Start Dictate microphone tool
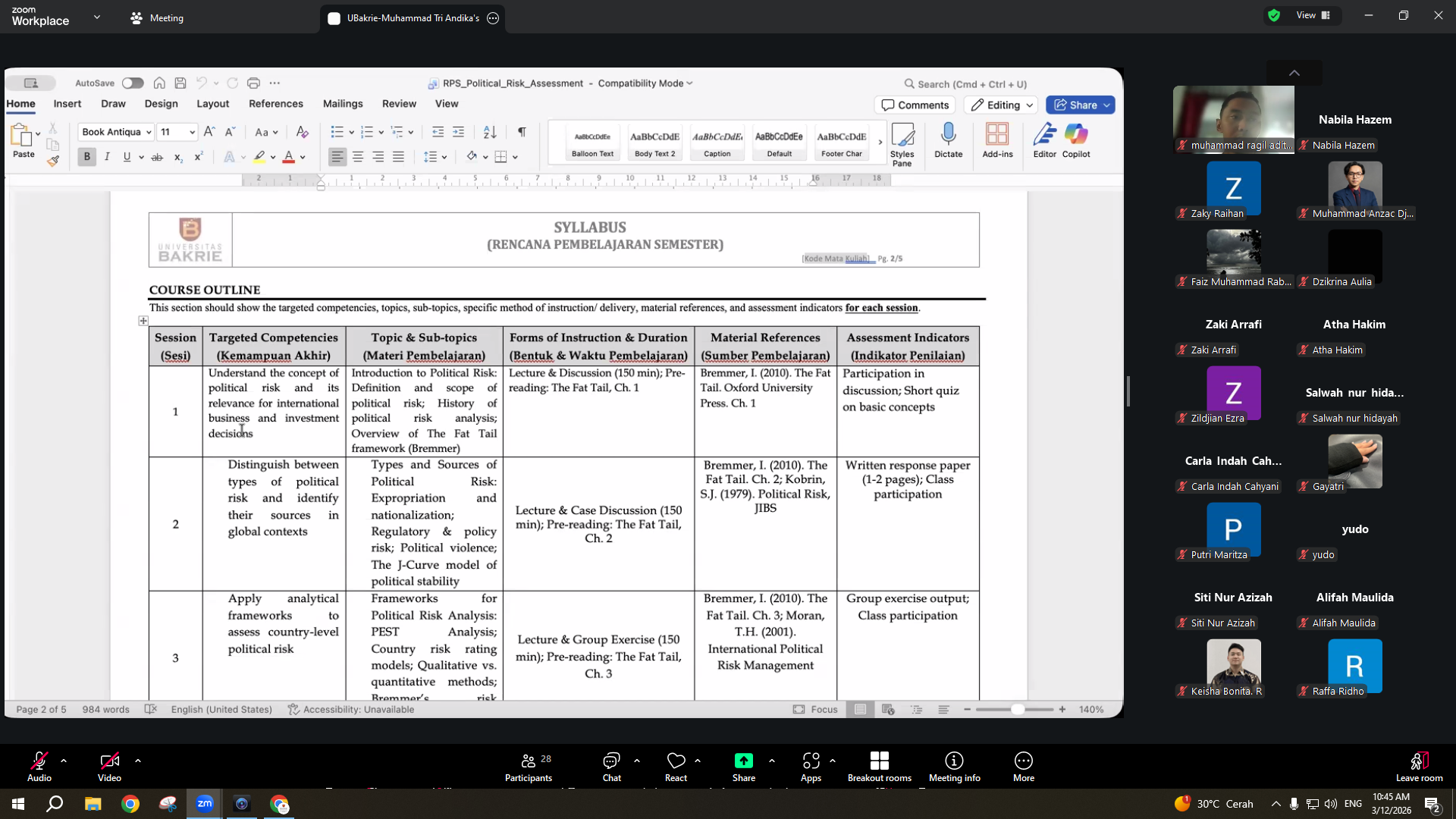1456x819 pixels. [948, 140]
